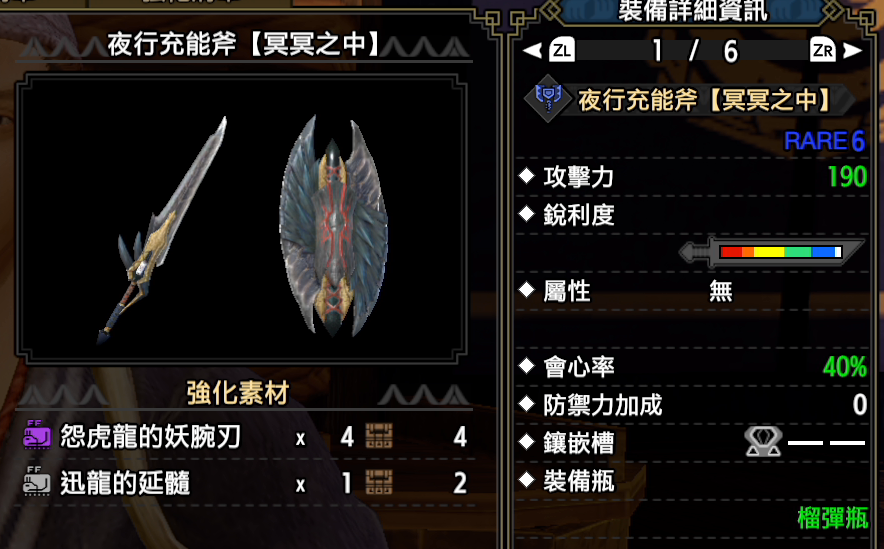Click the charge blade weapon type icon

tap(548, 99)
